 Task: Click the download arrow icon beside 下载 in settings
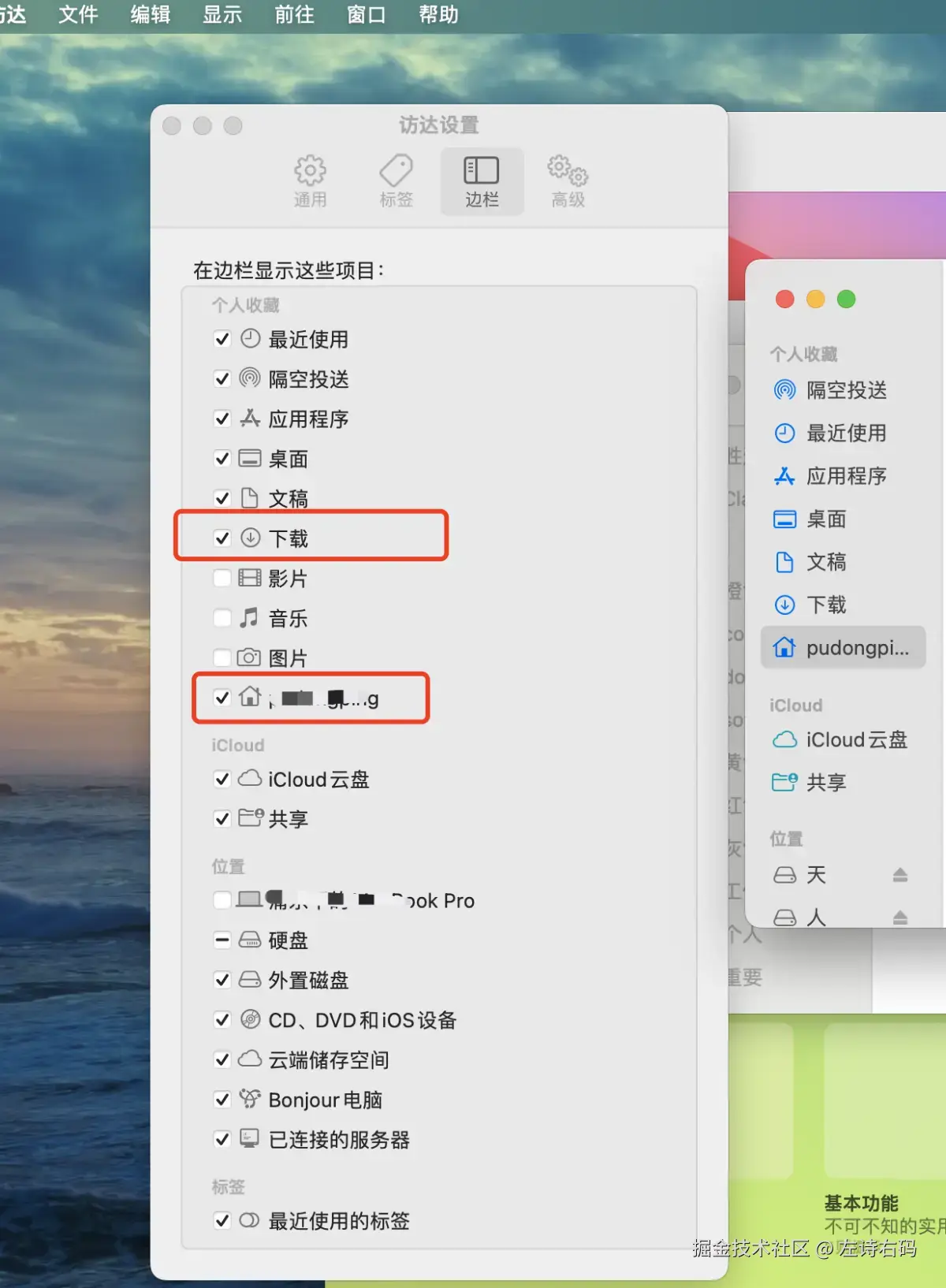tap(250, 538)
